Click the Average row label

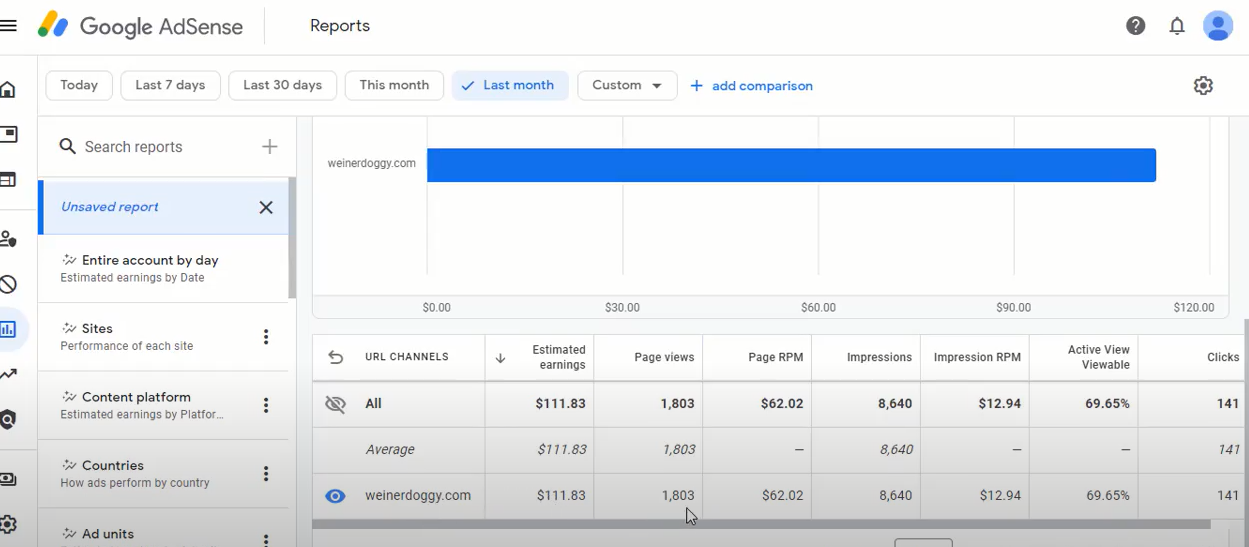(390, 450)
